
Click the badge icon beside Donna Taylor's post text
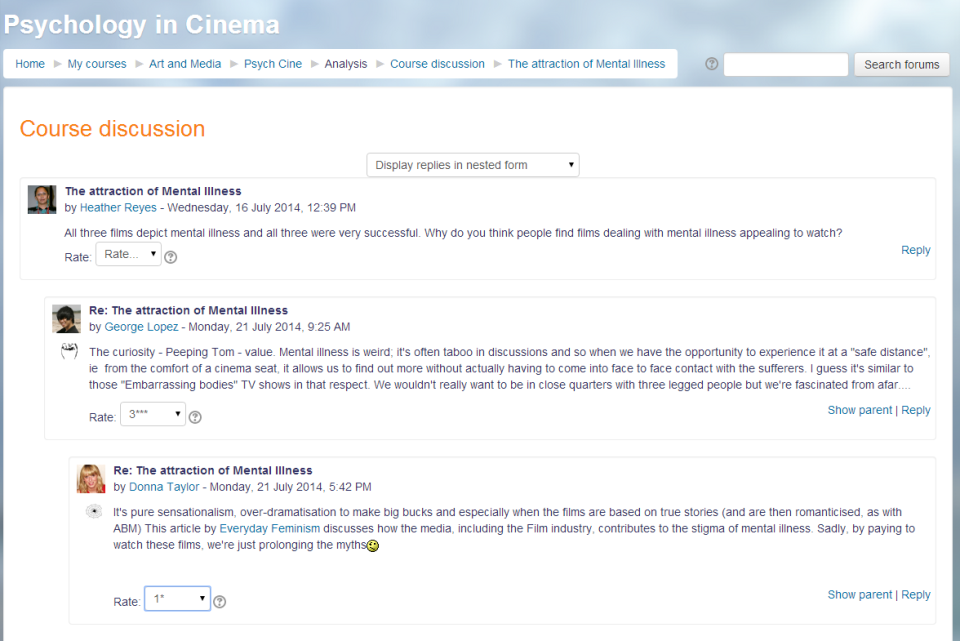pos(94,511)
